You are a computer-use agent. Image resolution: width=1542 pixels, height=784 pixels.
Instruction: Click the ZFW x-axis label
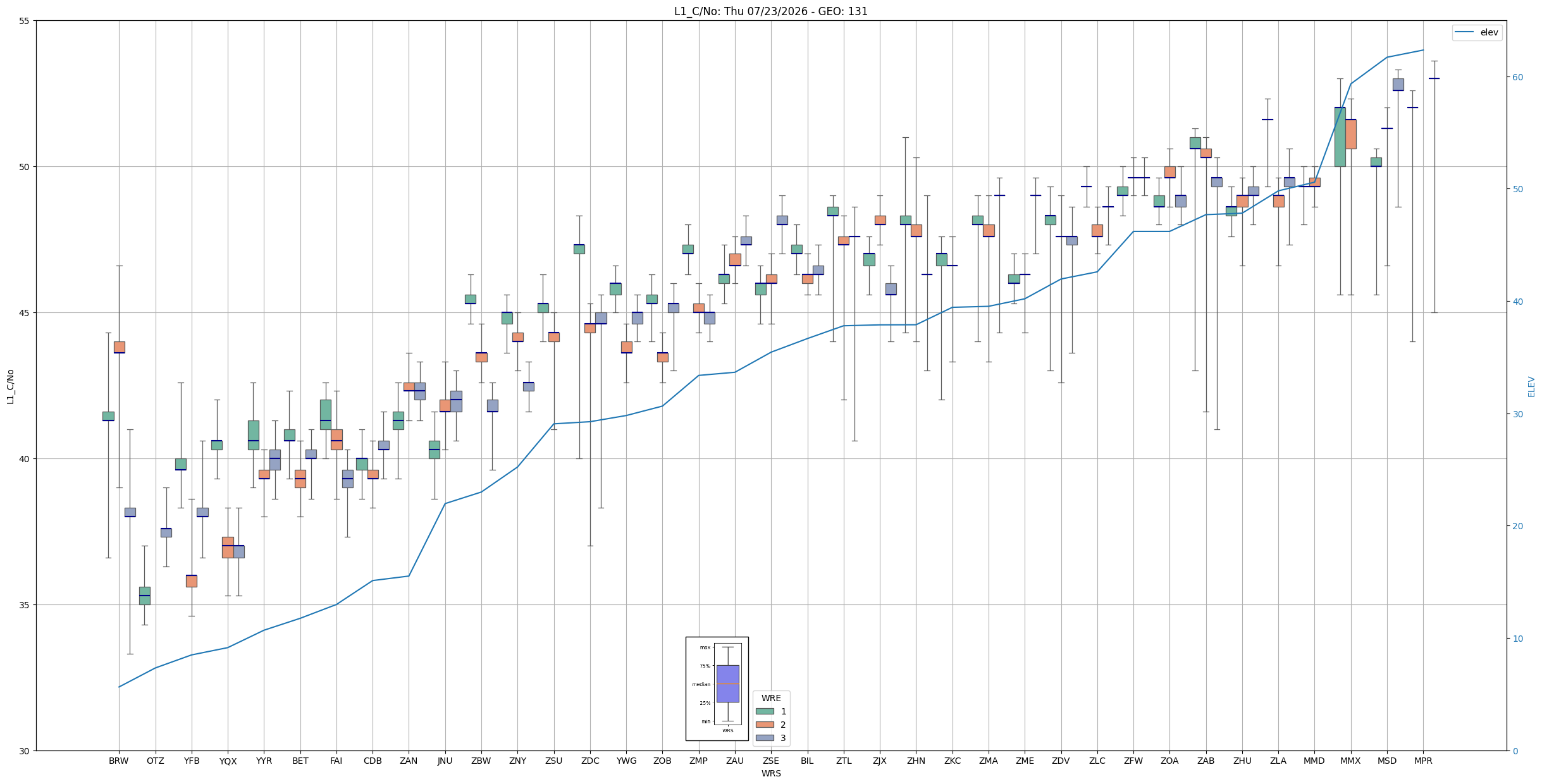point(1133,761)
